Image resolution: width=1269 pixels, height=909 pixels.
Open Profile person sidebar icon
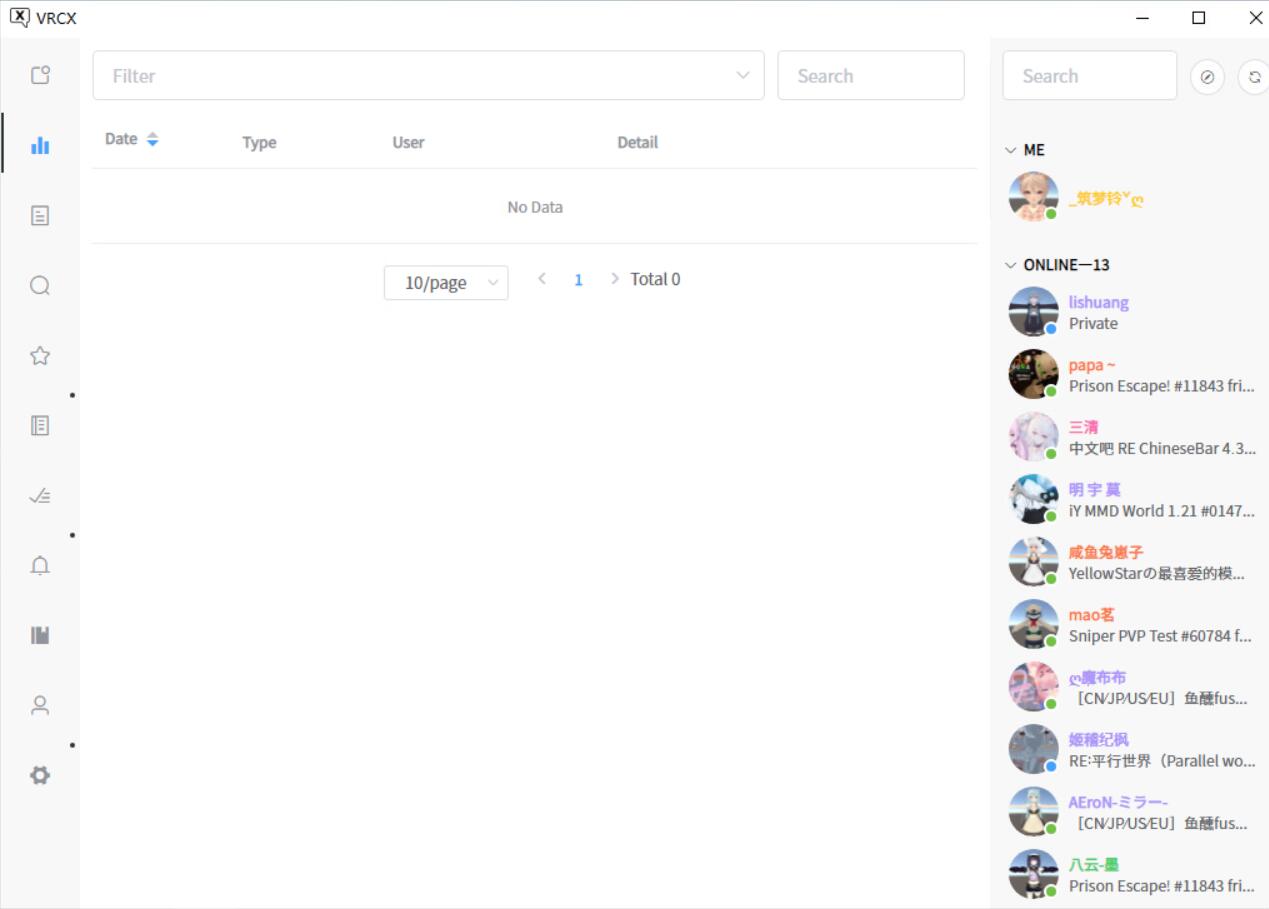(x=40, y=705)
